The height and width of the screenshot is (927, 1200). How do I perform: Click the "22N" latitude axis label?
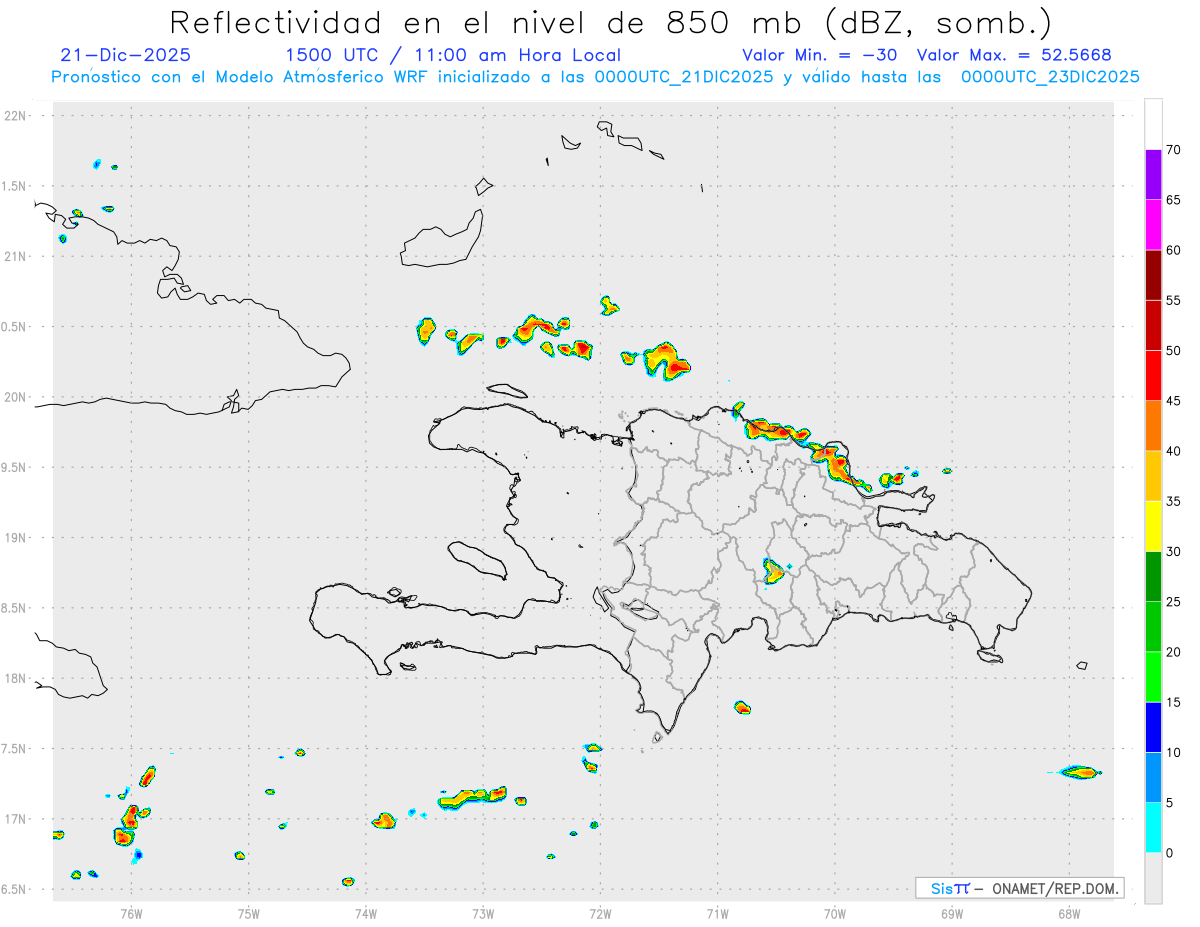(x=17, y=116)
